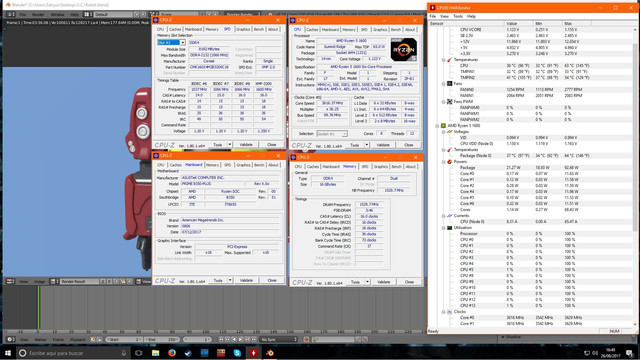Click the Value column header in HWMonitor

pyautogui.click(x=518, y=24)
